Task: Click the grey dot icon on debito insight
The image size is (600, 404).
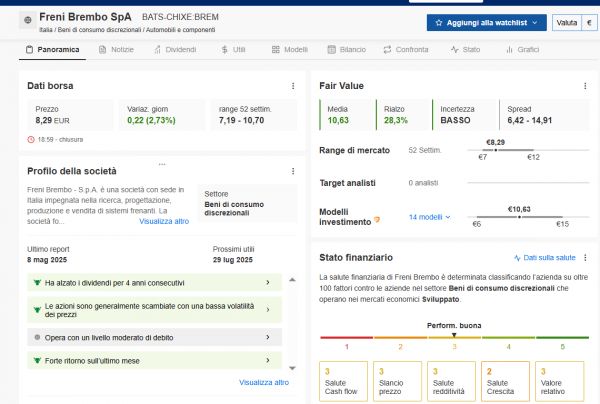Action: coord(37,337)
